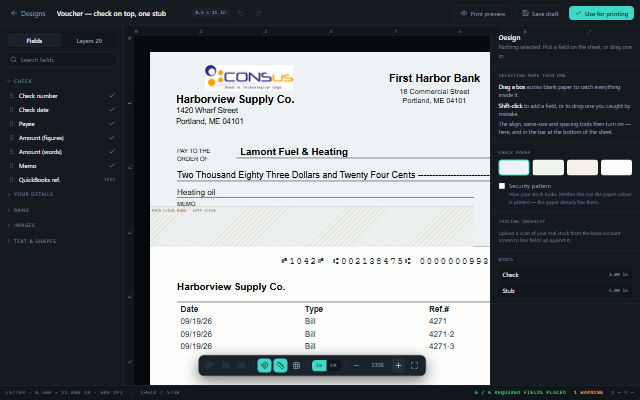Zoom out with the minus button
This screenshot has width=640, height=400.
tap(356, 365)
